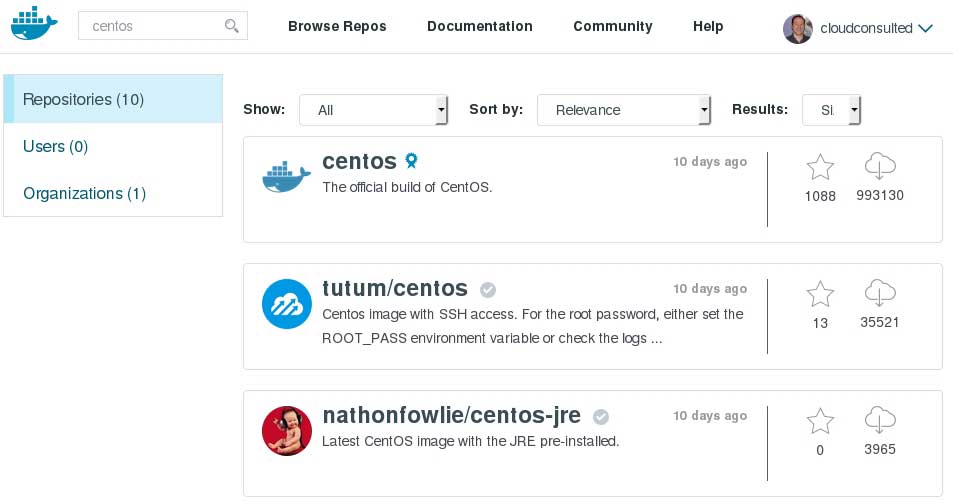Open the Sort by Relevance dropdown
Screen dimensions: 953x504
click(x=623, y=110)
